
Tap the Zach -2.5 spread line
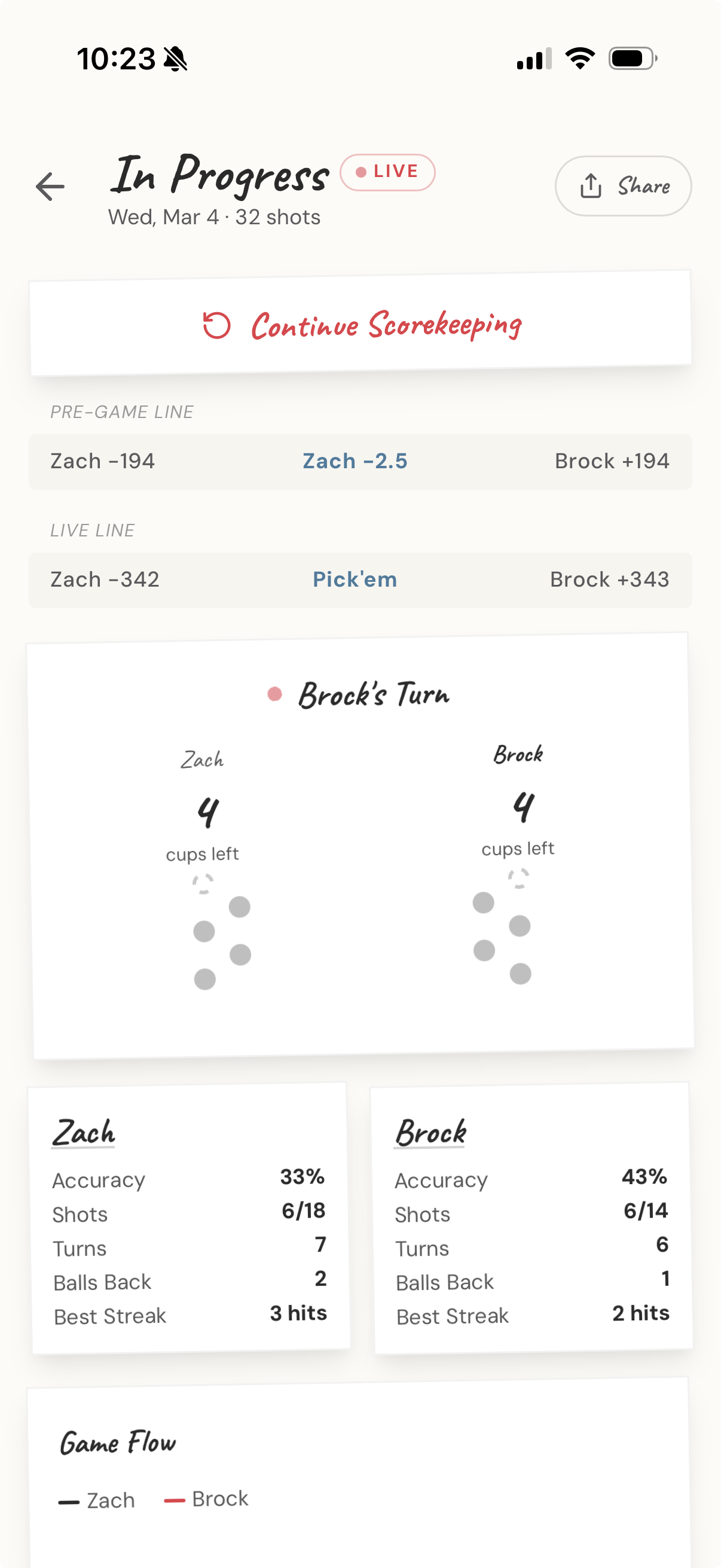(x=355, y=462)
